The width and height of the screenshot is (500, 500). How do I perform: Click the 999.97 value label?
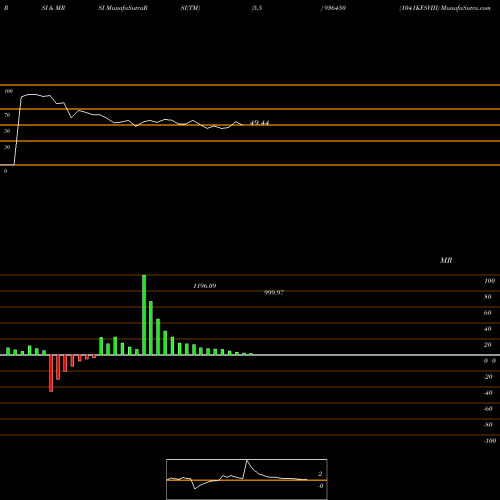pyautogui.click(x=274, y=292)
